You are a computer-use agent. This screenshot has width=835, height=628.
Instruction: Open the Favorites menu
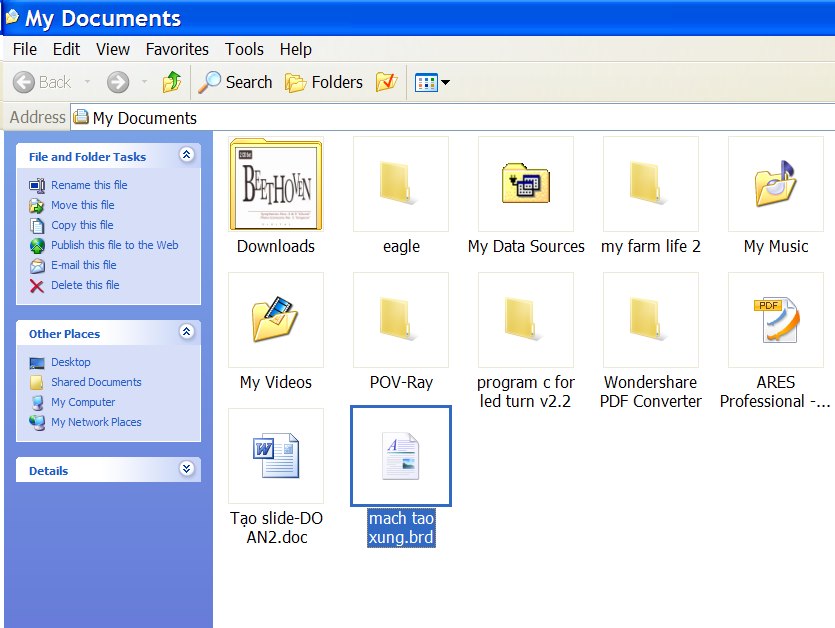point(177,49)
